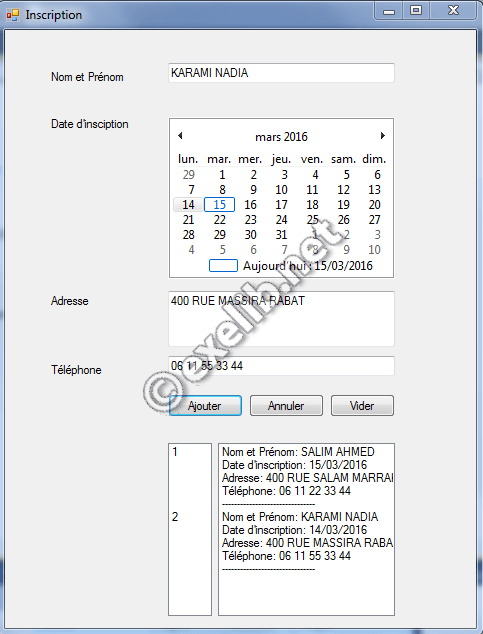Maximize the Inscription window
483x634 pixels.
coord(416,11)
